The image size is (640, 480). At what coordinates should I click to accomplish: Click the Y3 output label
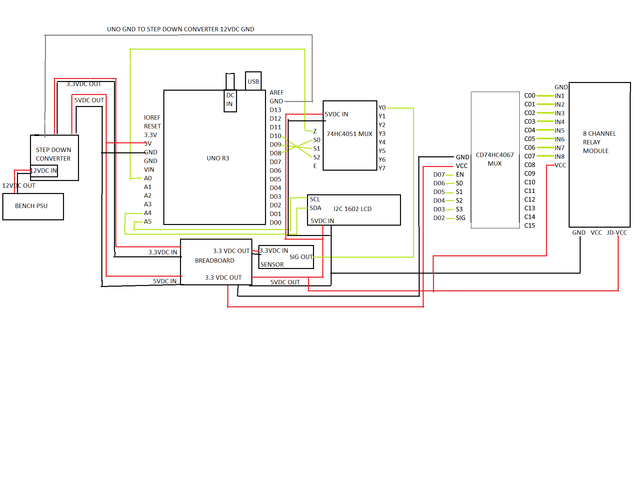click(x=382, y=133)
